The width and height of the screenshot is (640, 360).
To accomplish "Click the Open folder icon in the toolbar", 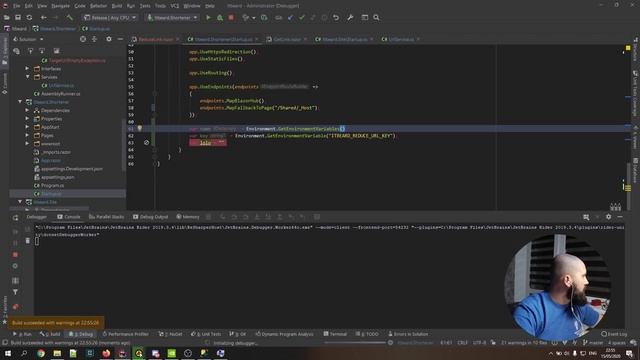I will click(7, 18).
